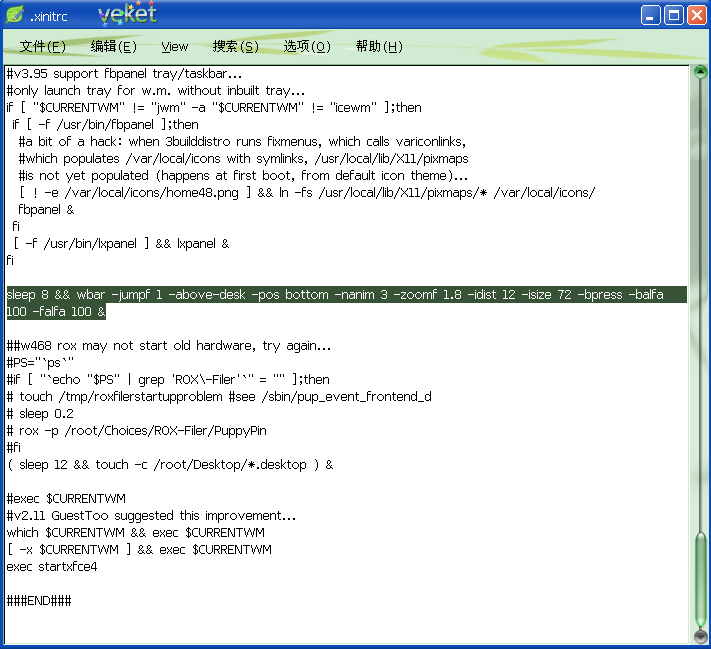Screen dimensions: 711x649
Task: Click the '##w468 rox may not start' line
Action: (x=169, y=346)
